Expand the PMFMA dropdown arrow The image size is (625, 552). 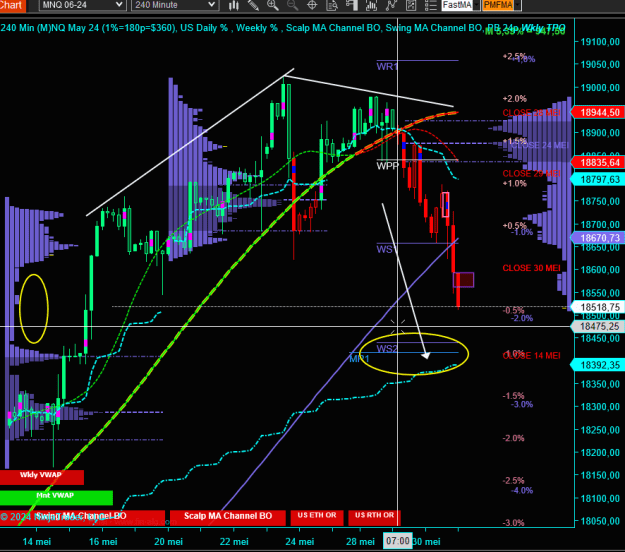coord(517,5)
